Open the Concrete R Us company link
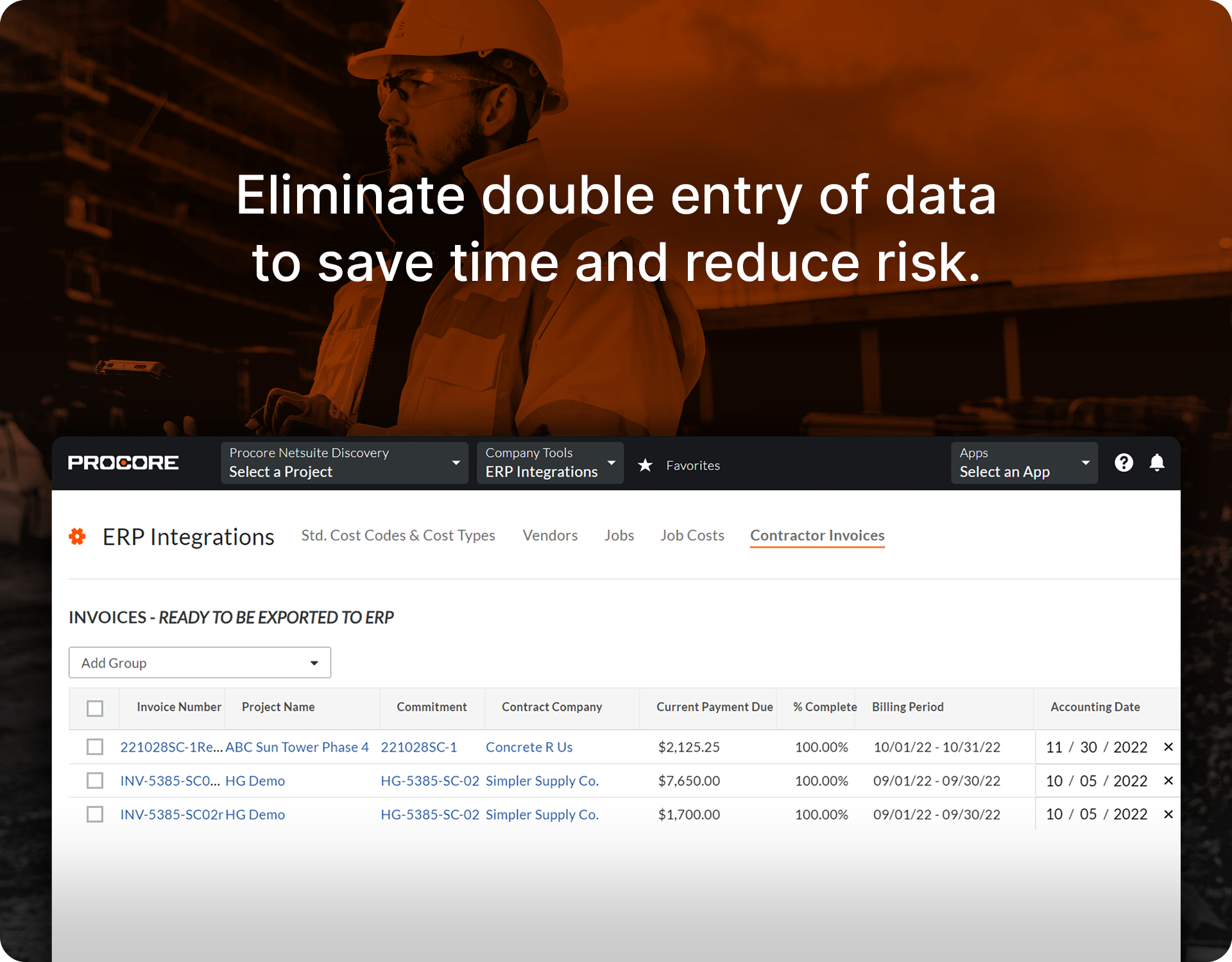The height and width of the screenshot is (962, 1232). (x=529, y=747)
